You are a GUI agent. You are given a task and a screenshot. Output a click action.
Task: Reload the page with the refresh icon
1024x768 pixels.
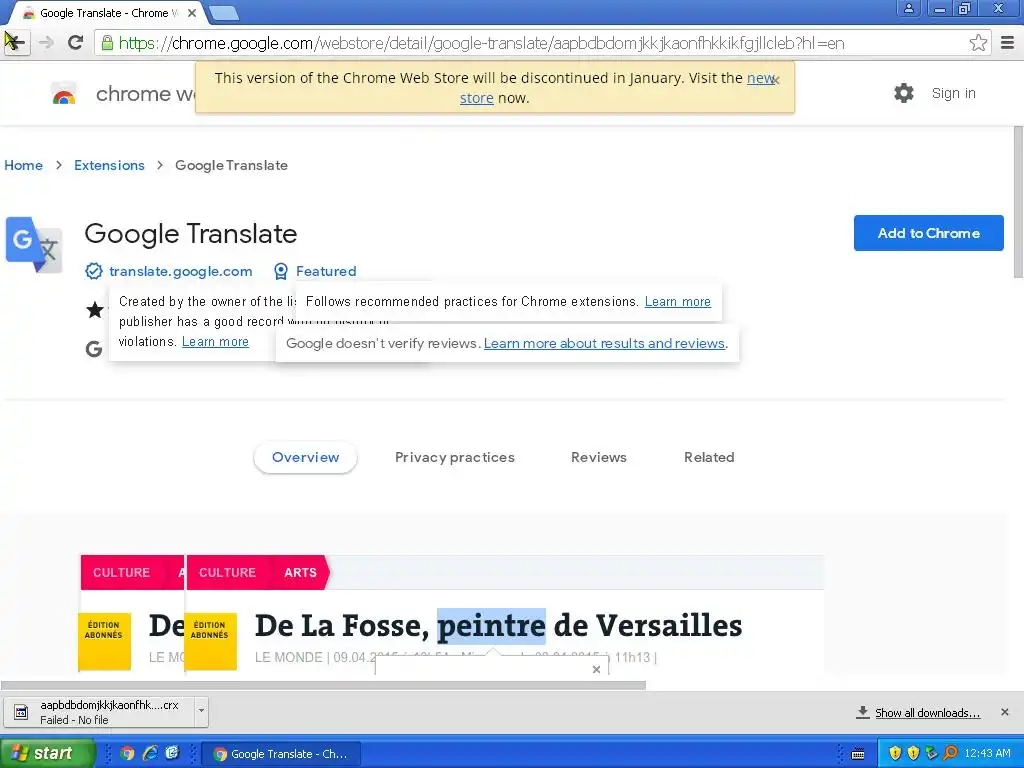coord(76,43)
